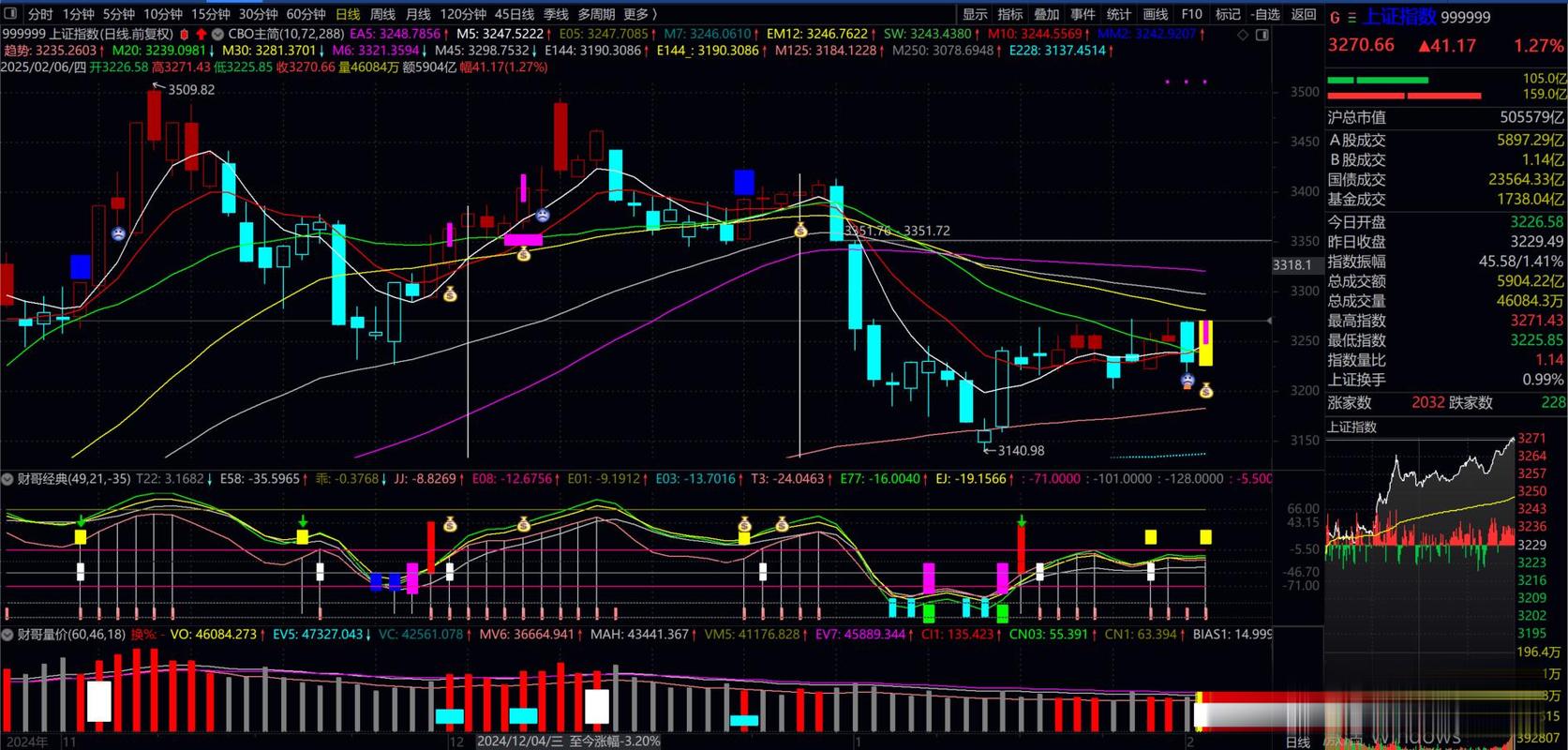
Task: Click the red hexagon icon next to 前复权
Action: pyautogui.click(x=185, y=34)
